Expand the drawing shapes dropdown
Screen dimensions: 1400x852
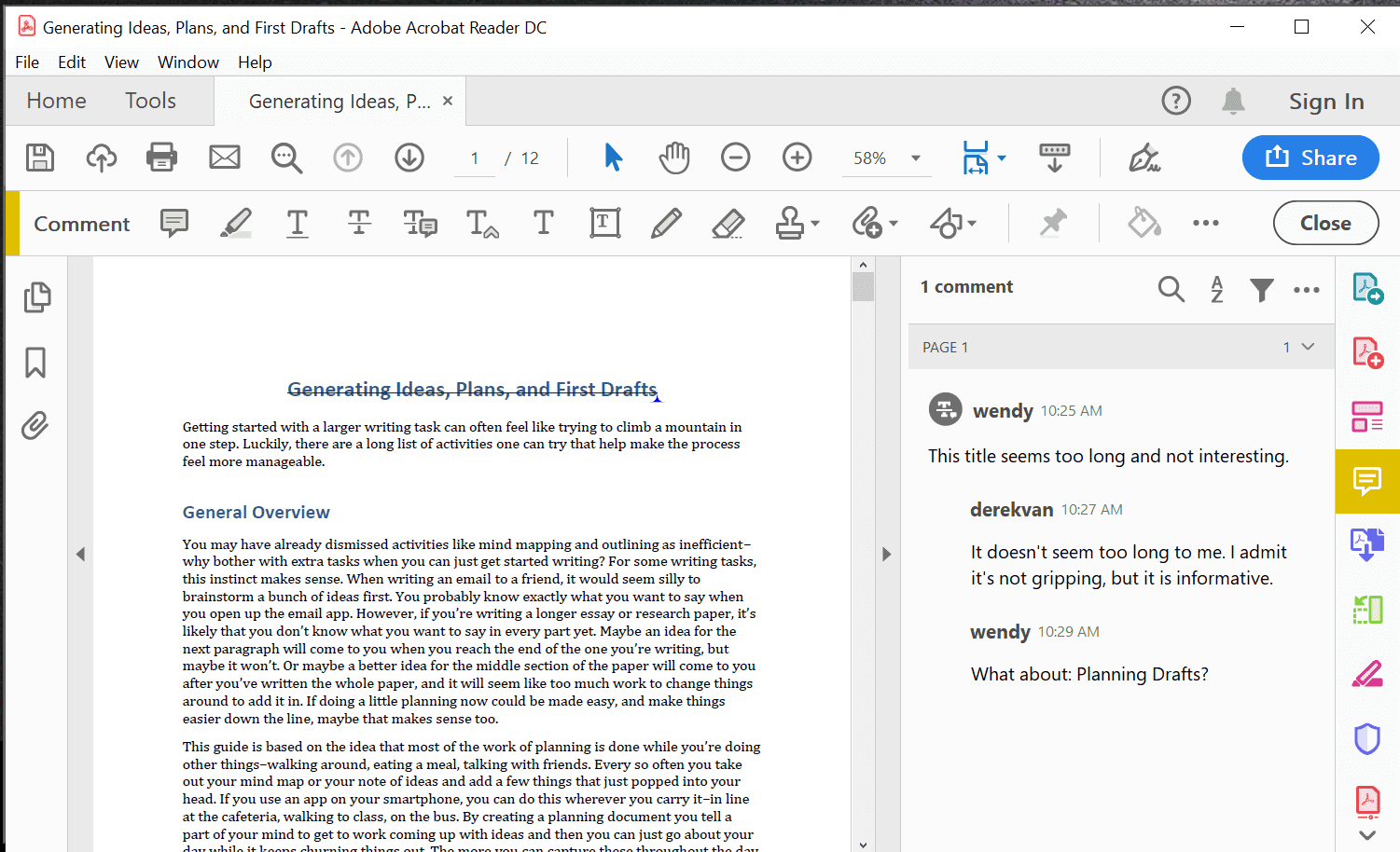click(x=972, y=224)
